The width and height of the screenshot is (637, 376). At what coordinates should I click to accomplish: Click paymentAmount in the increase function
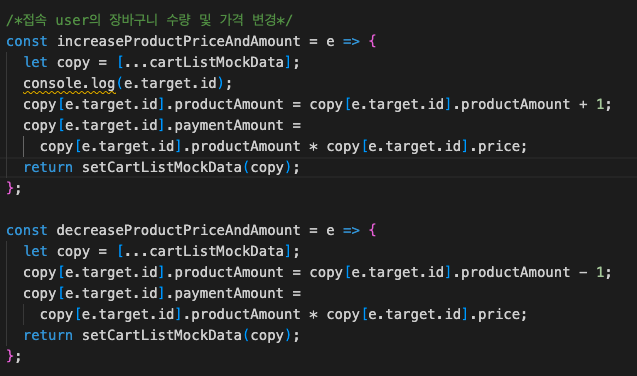point(229,125)
